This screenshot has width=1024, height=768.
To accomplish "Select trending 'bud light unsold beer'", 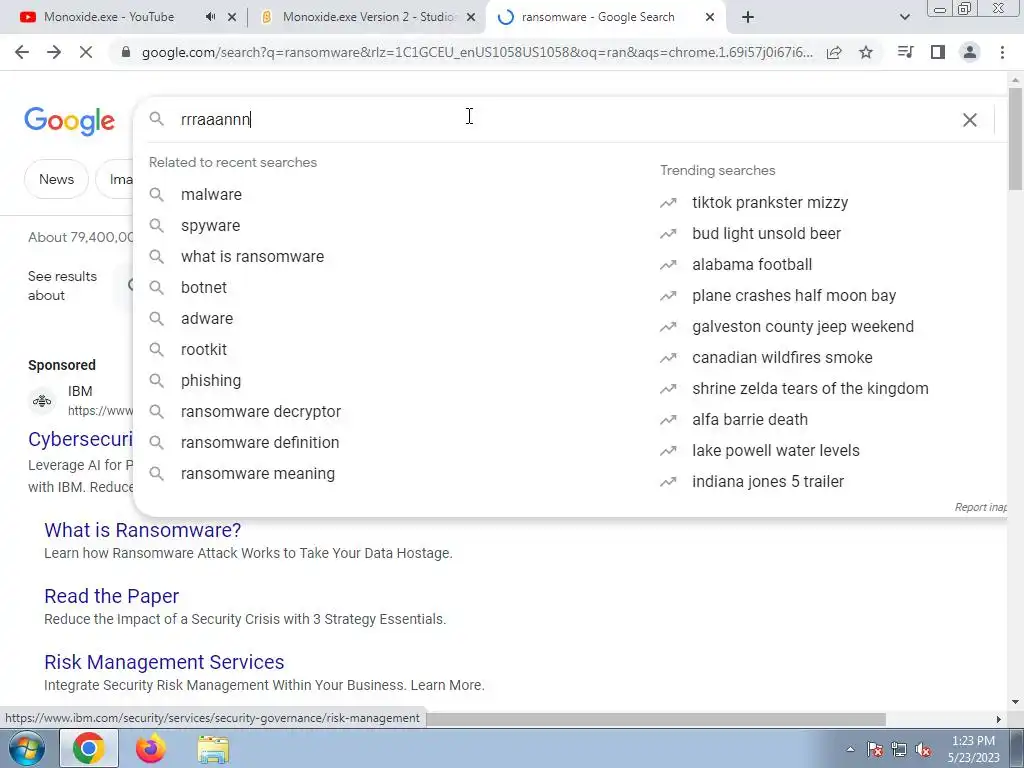I will pos(766,234).
